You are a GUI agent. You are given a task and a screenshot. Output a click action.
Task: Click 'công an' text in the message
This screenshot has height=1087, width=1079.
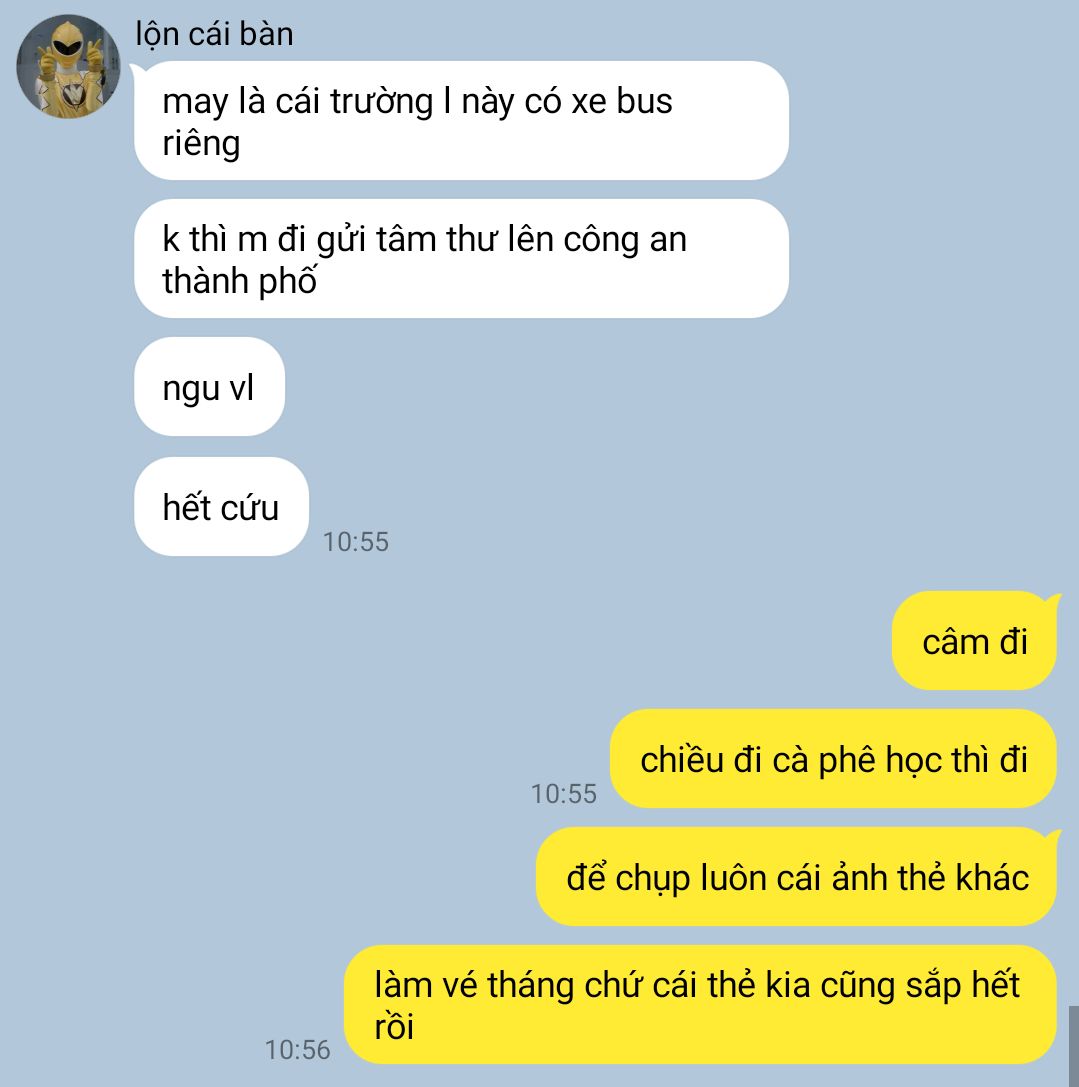coord(625,240)
